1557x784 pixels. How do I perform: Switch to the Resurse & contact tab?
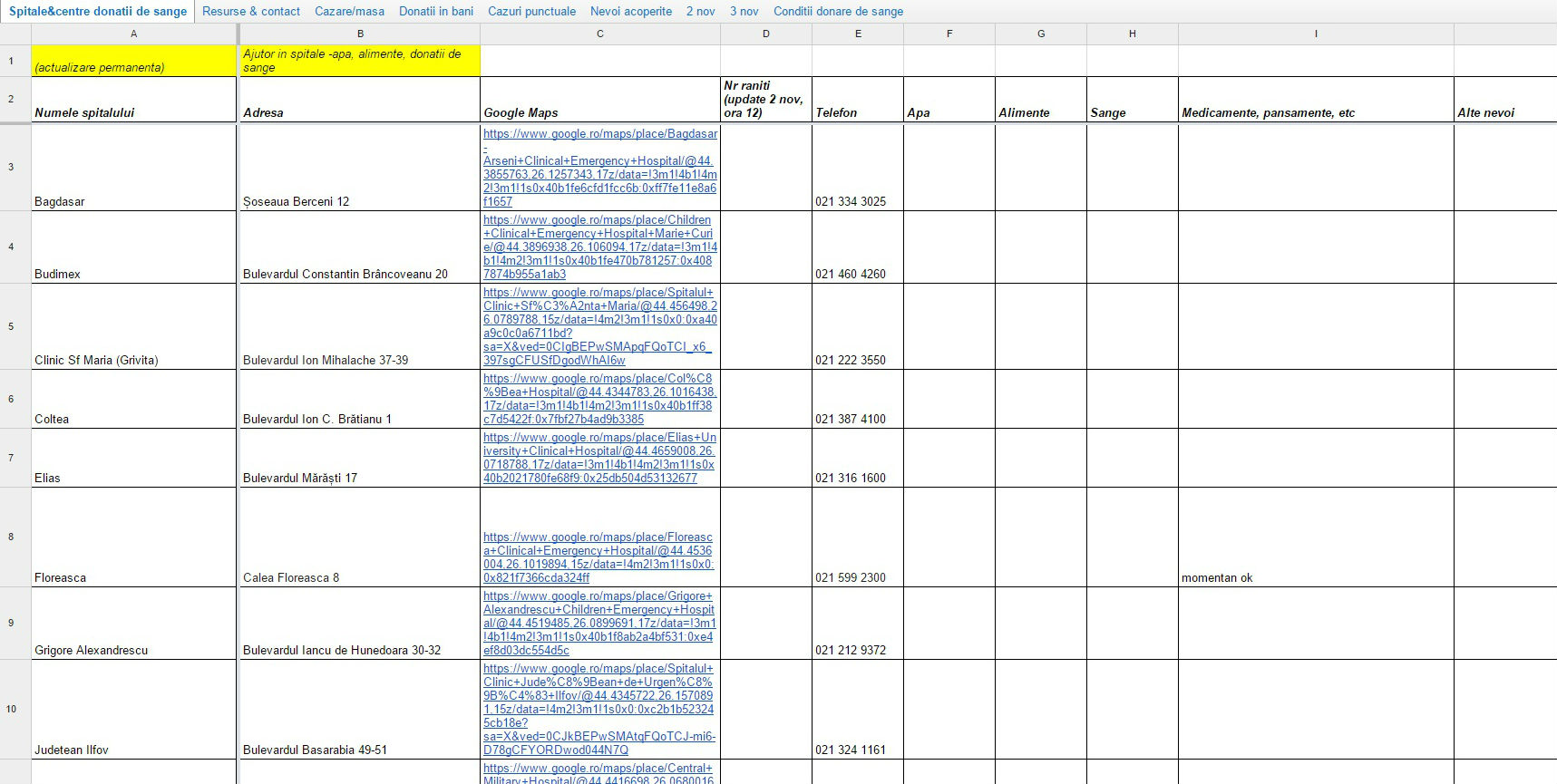tap(250, 11)
